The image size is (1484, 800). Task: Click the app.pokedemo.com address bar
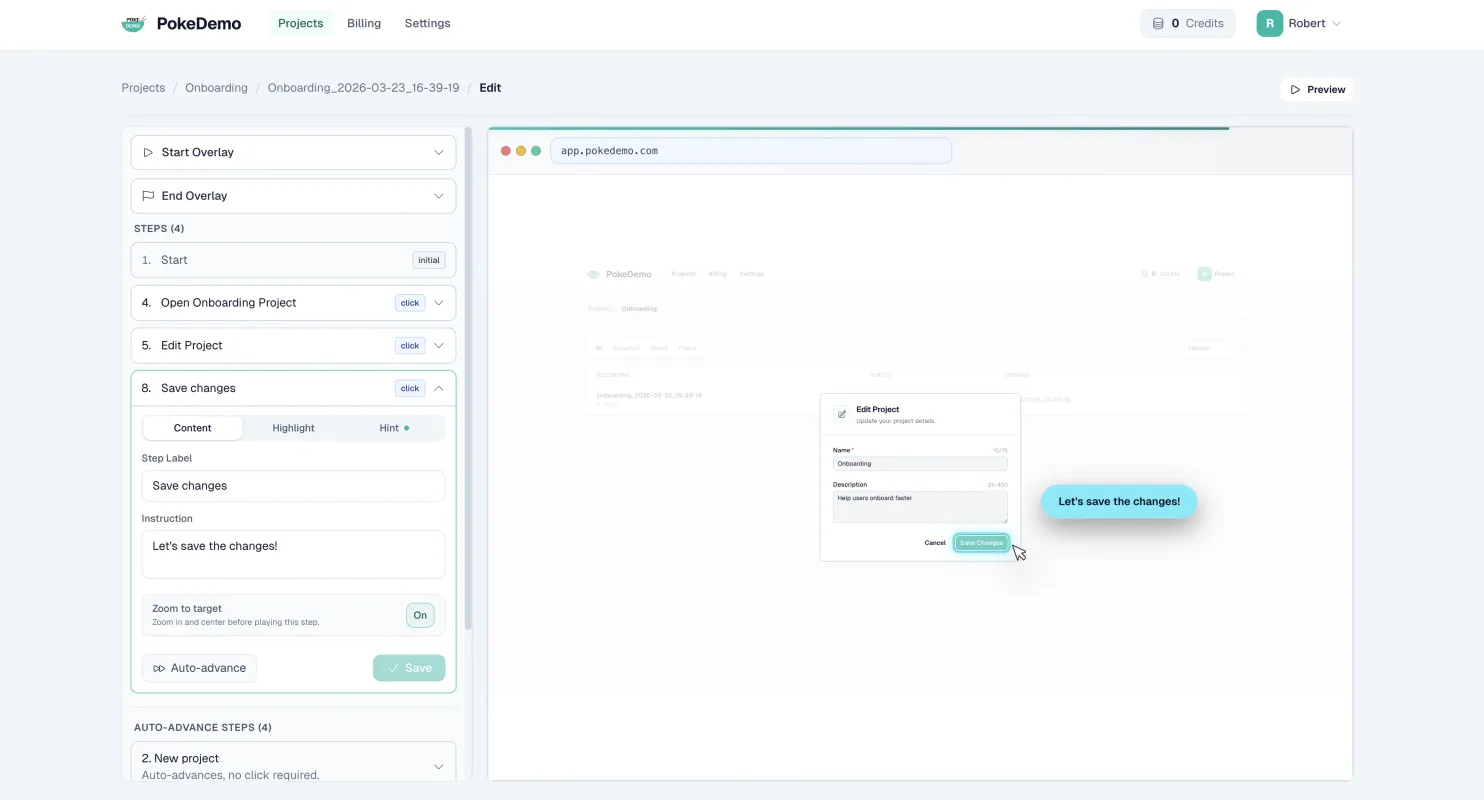point(751,151)
